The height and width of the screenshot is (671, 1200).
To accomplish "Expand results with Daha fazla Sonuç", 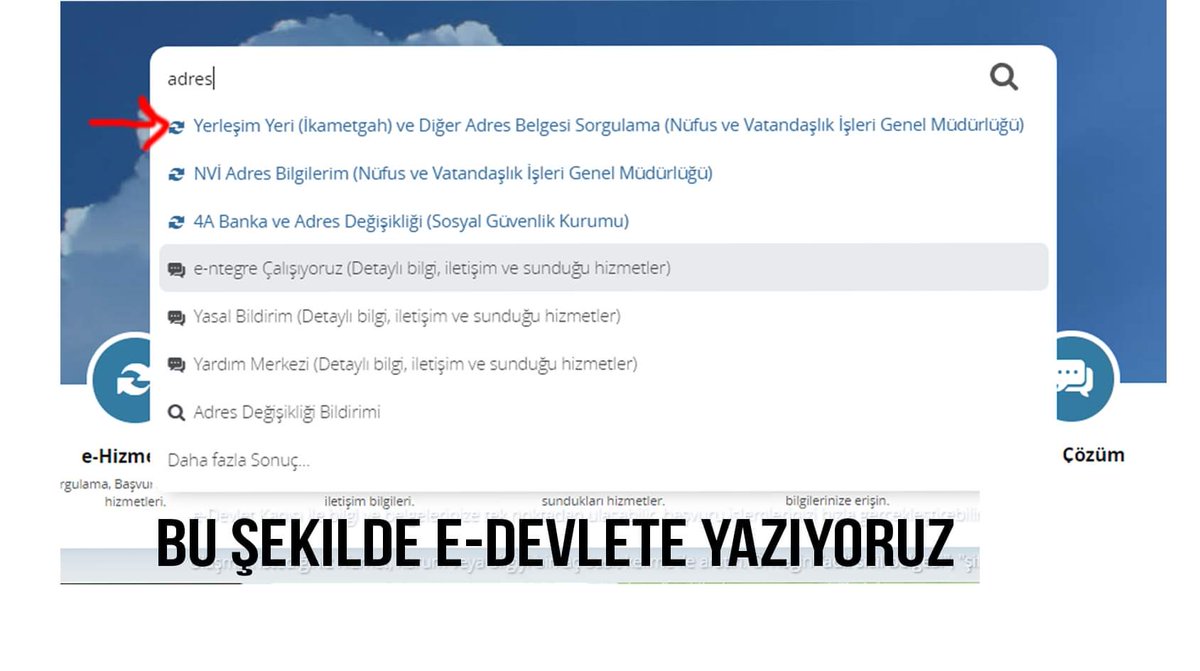I will click(x=237, y=460).
